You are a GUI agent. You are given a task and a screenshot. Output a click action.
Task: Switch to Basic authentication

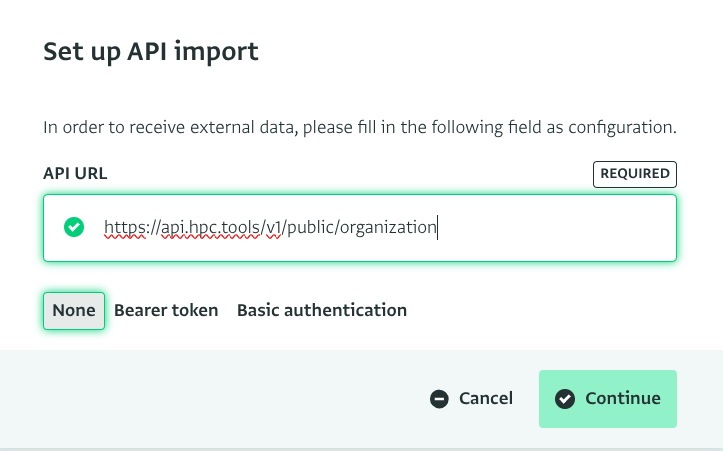(322, 311)
